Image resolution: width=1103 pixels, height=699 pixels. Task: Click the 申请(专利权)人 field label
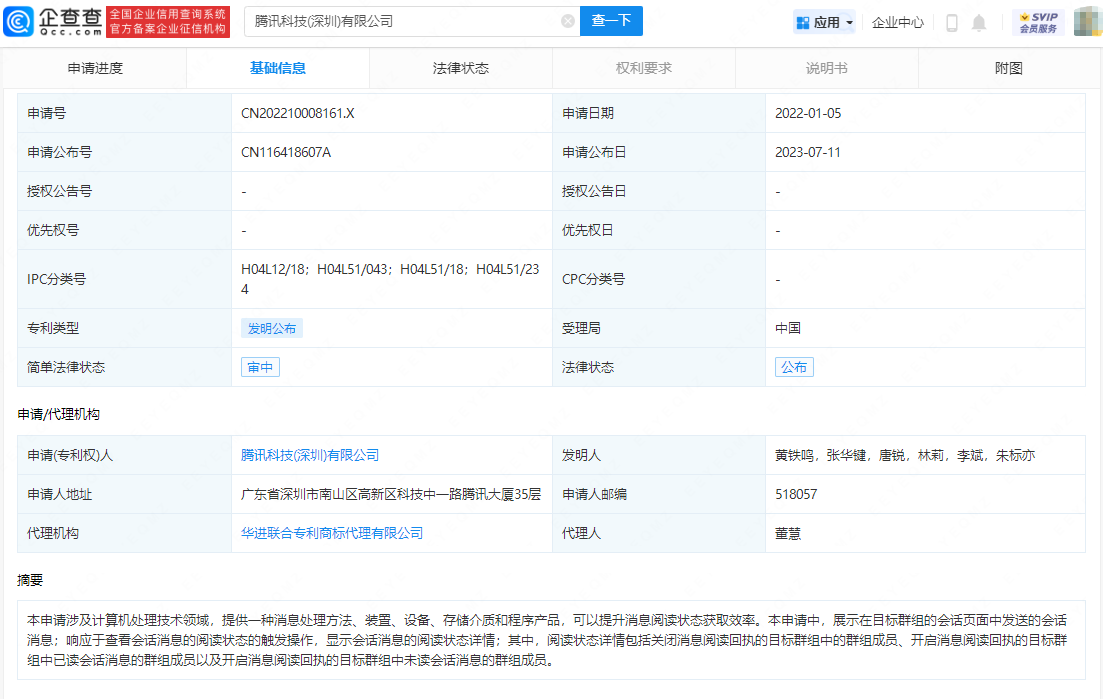tap(70, 456)
